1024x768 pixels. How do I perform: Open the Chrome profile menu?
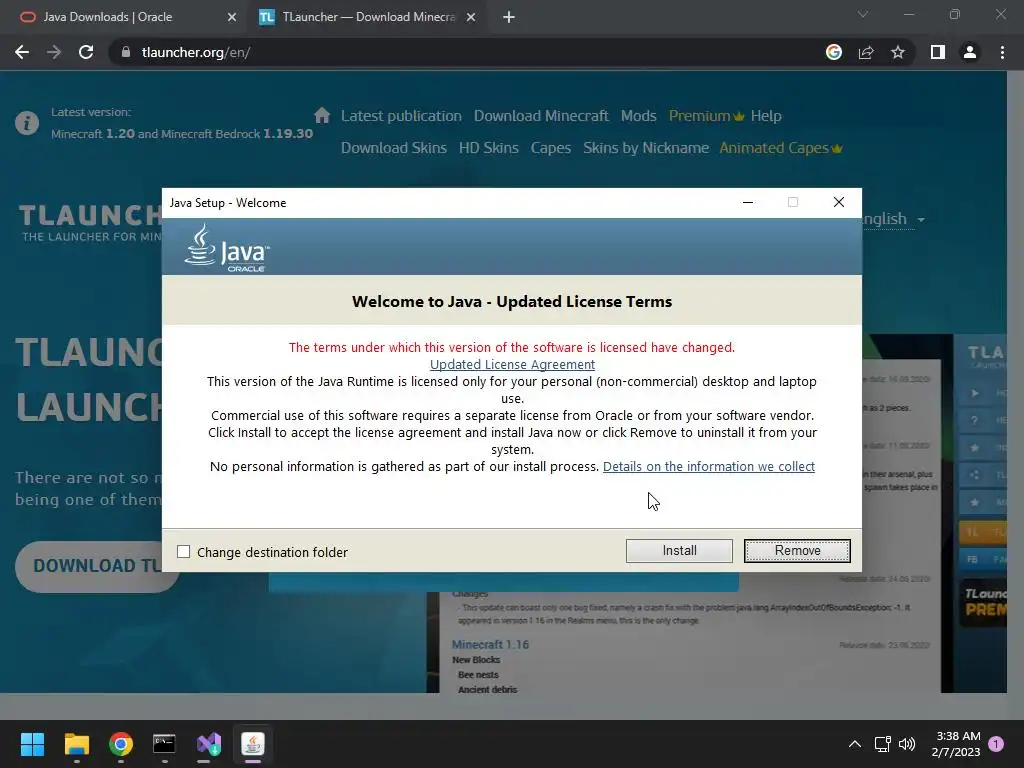coord(970,52)
